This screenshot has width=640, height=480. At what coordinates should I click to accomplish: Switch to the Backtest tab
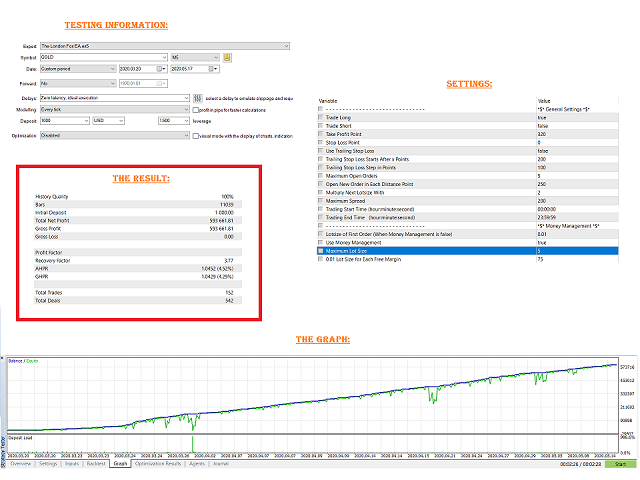click(x=96, y=464)
